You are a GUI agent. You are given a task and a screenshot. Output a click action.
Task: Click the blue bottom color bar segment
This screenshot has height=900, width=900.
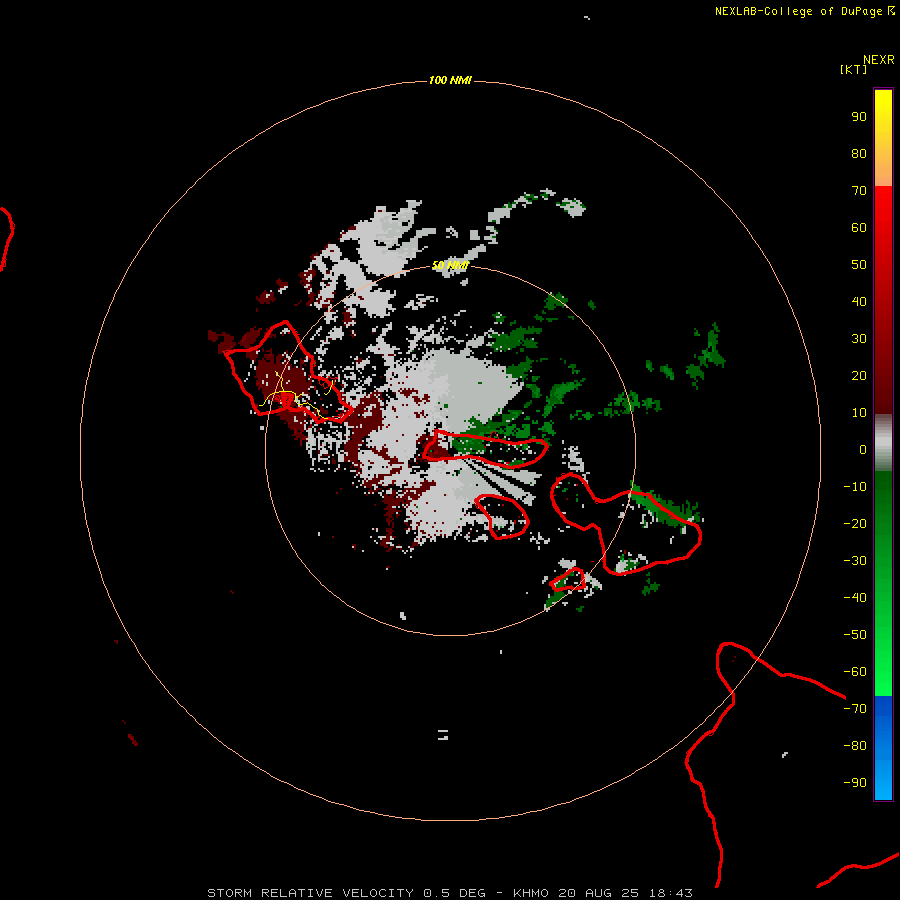[883, 748]
